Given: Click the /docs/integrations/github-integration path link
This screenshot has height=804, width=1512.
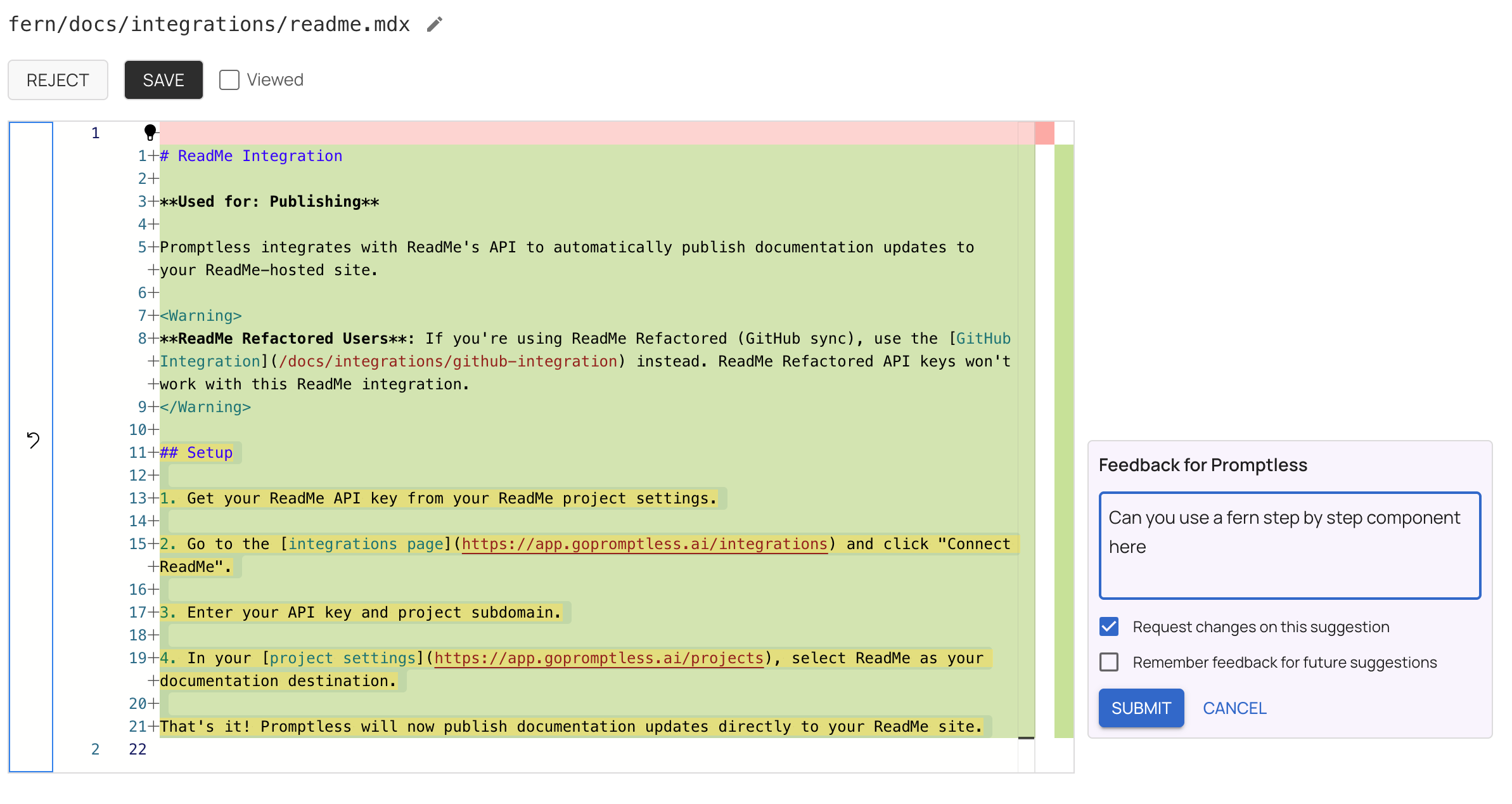Looking at the screenshot, I should pos(448,361).
